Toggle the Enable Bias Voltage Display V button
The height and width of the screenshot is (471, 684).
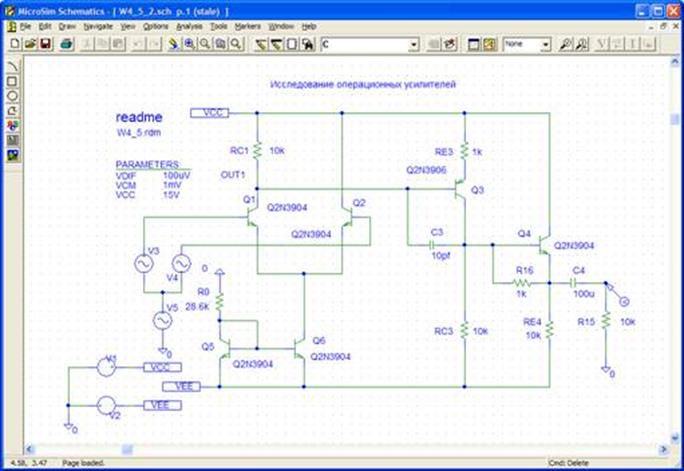coord(602,44)
